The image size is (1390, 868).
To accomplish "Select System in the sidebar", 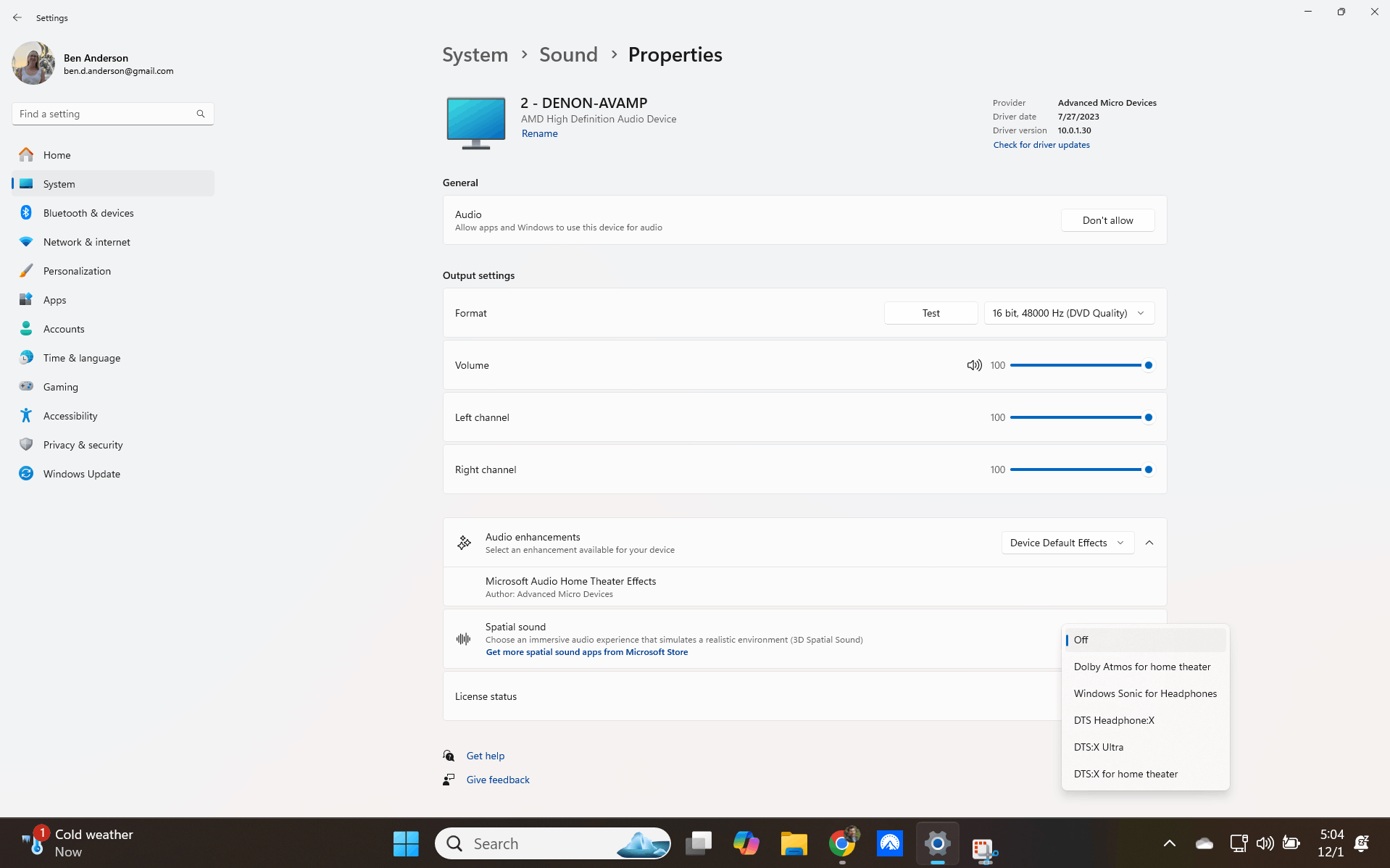I will (113, 184).
